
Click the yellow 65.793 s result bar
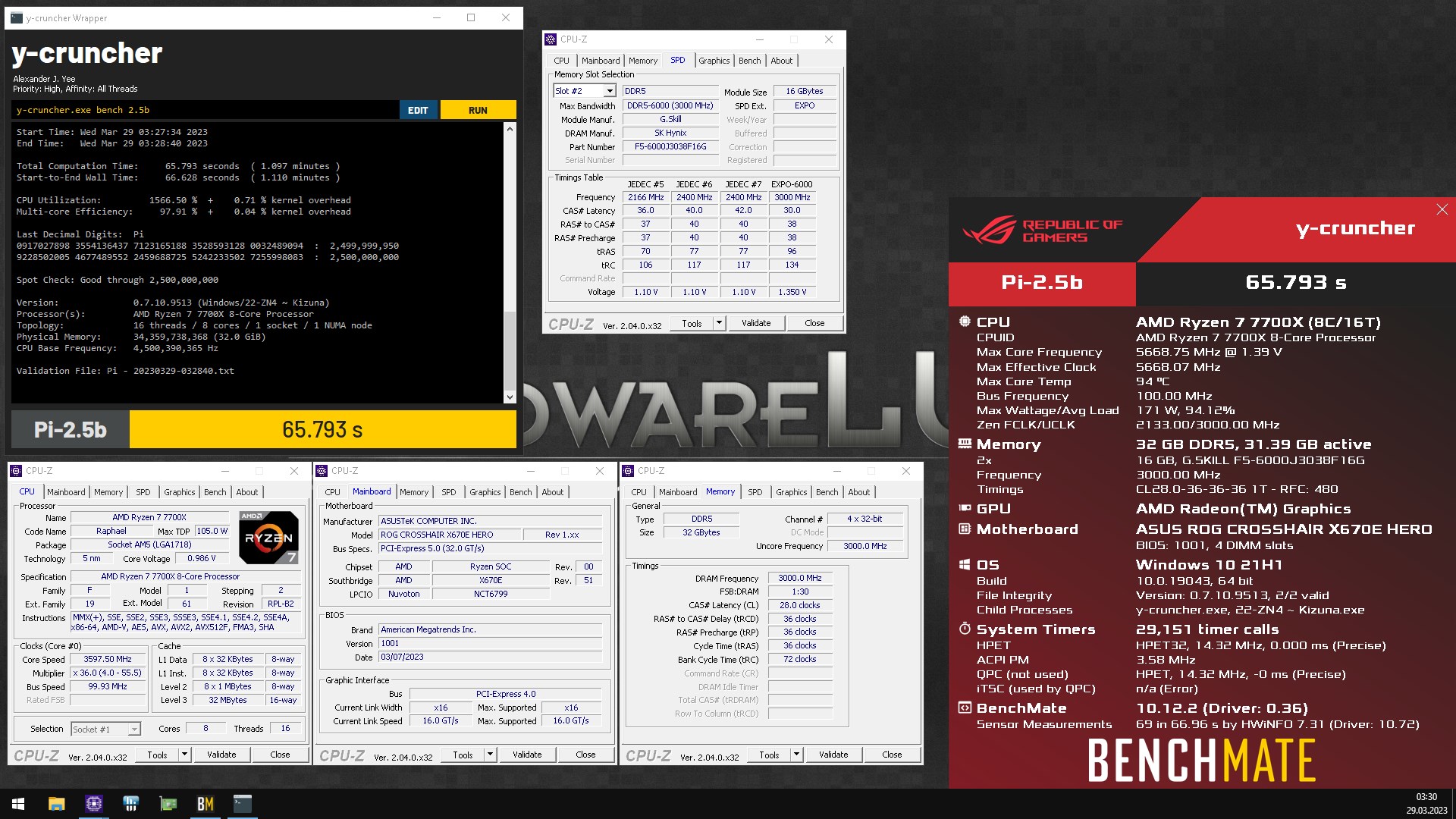click(323, 430)
